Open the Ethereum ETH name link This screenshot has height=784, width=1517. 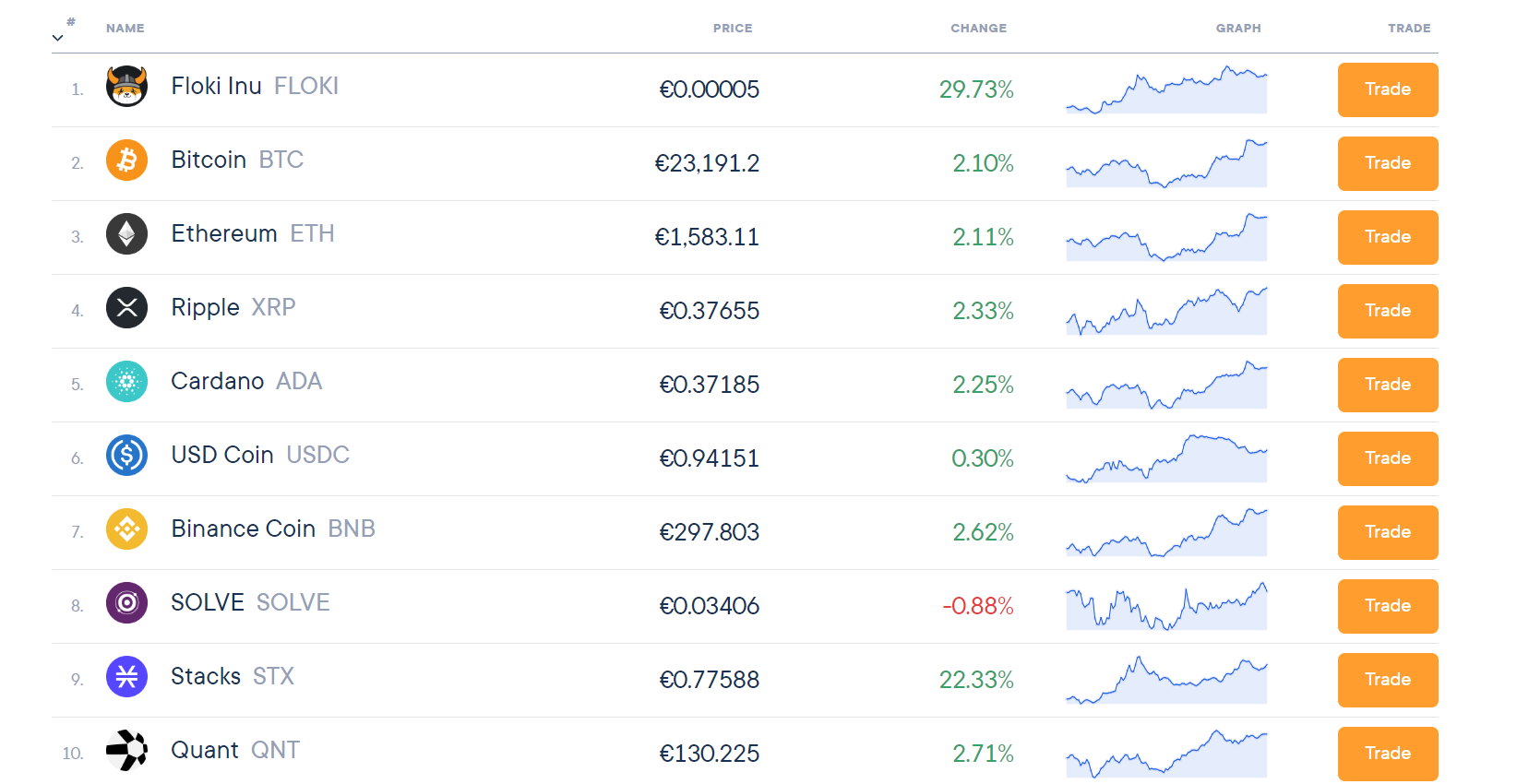coord(253,233)
